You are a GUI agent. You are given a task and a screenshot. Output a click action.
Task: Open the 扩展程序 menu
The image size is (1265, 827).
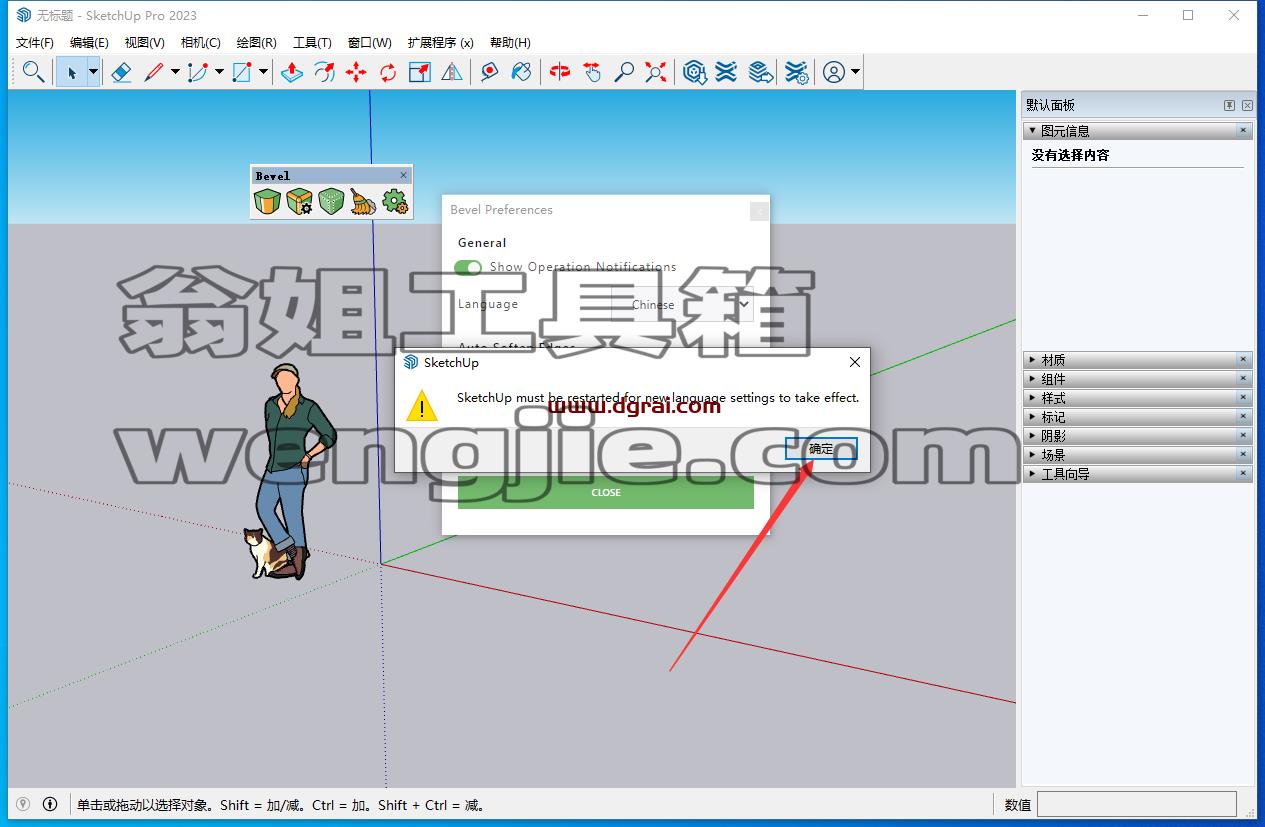pos(440,42)
